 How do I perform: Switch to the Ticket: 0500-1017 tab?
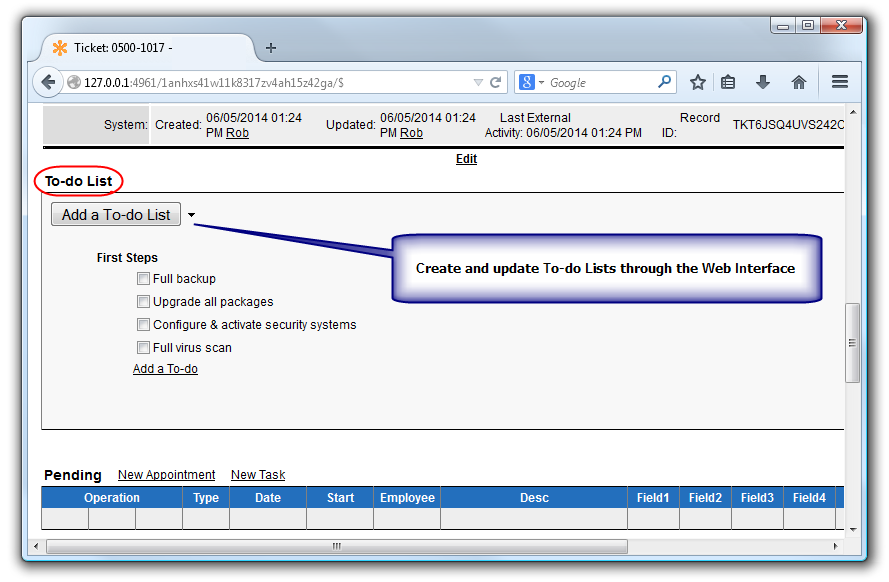click(x=140, y=47)
